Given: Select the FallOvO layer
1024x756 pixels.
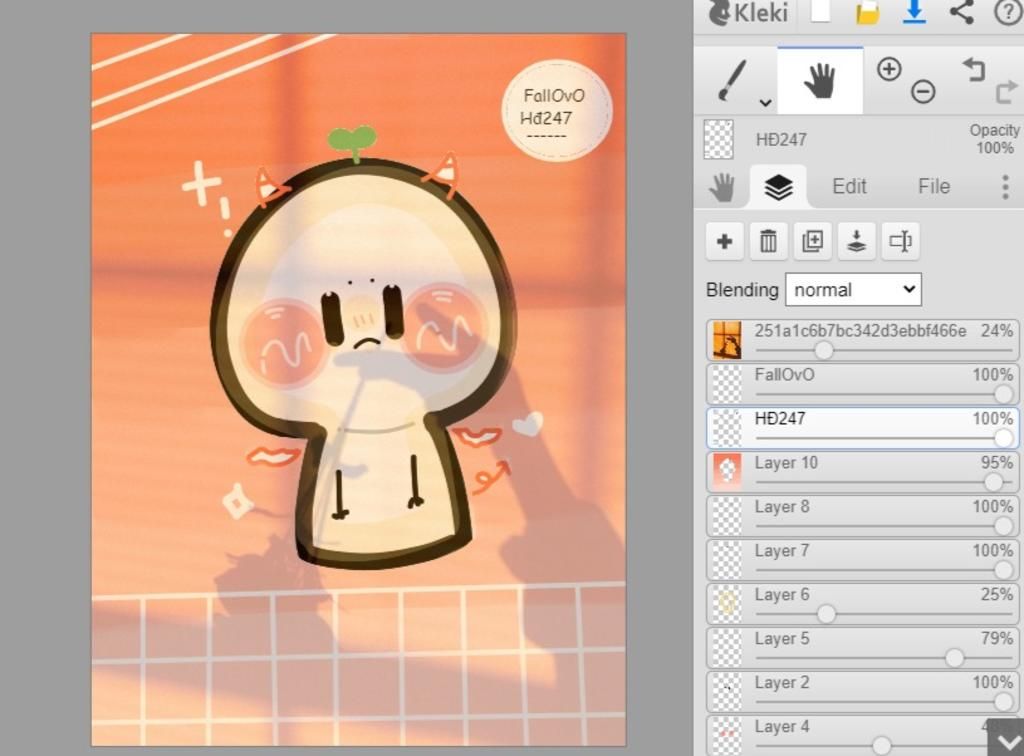Looking at the screenshot, I should [863, 384].
